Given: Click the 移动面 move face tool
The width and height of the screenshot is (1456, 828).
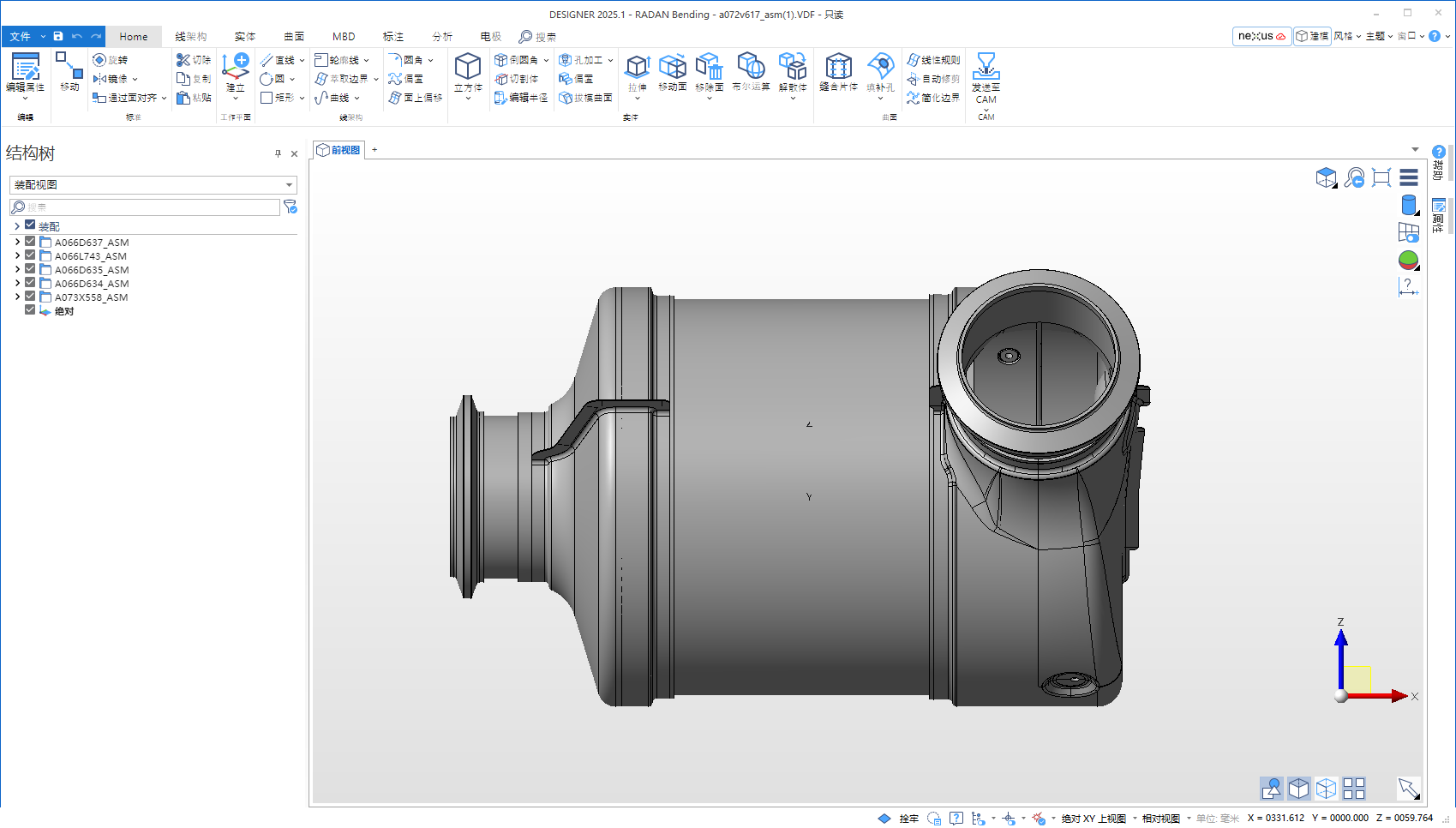Looking at the screenshot, I should click(673, 73).
